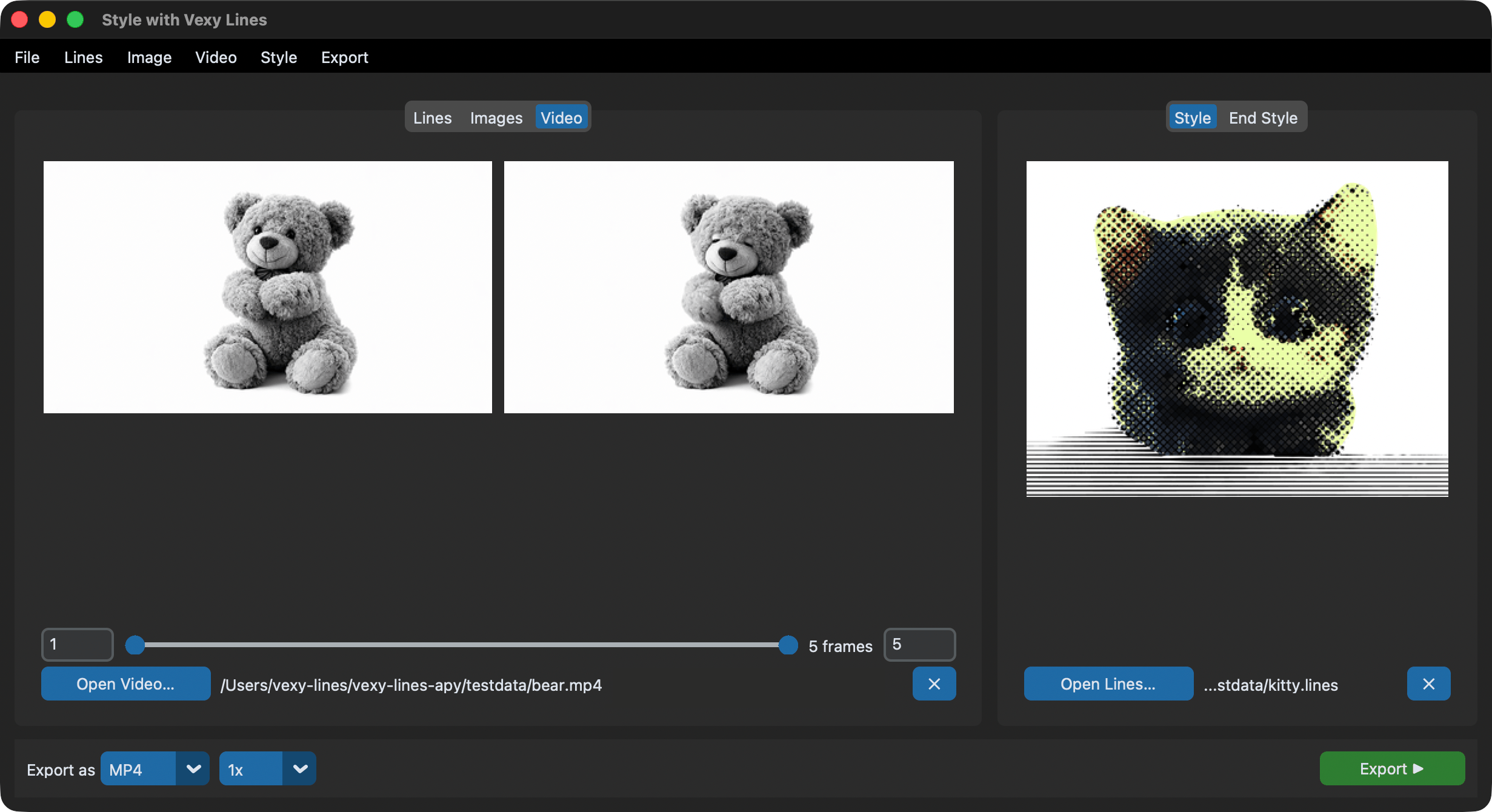This screenshot has width=1492, height=812.
Task: Expand the 1x scale dropdown arrow
Action: click(299, 768)
